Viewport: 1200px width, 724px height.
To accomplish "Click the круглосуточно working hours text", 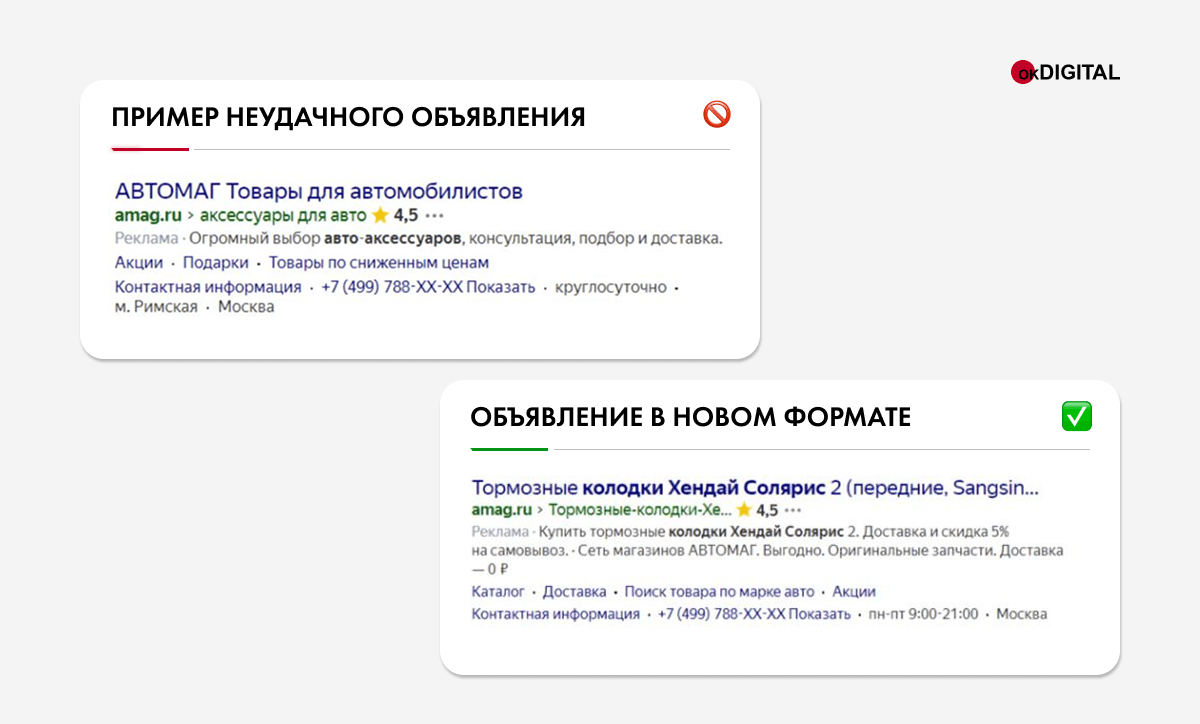I will click(x=612, y=287).
